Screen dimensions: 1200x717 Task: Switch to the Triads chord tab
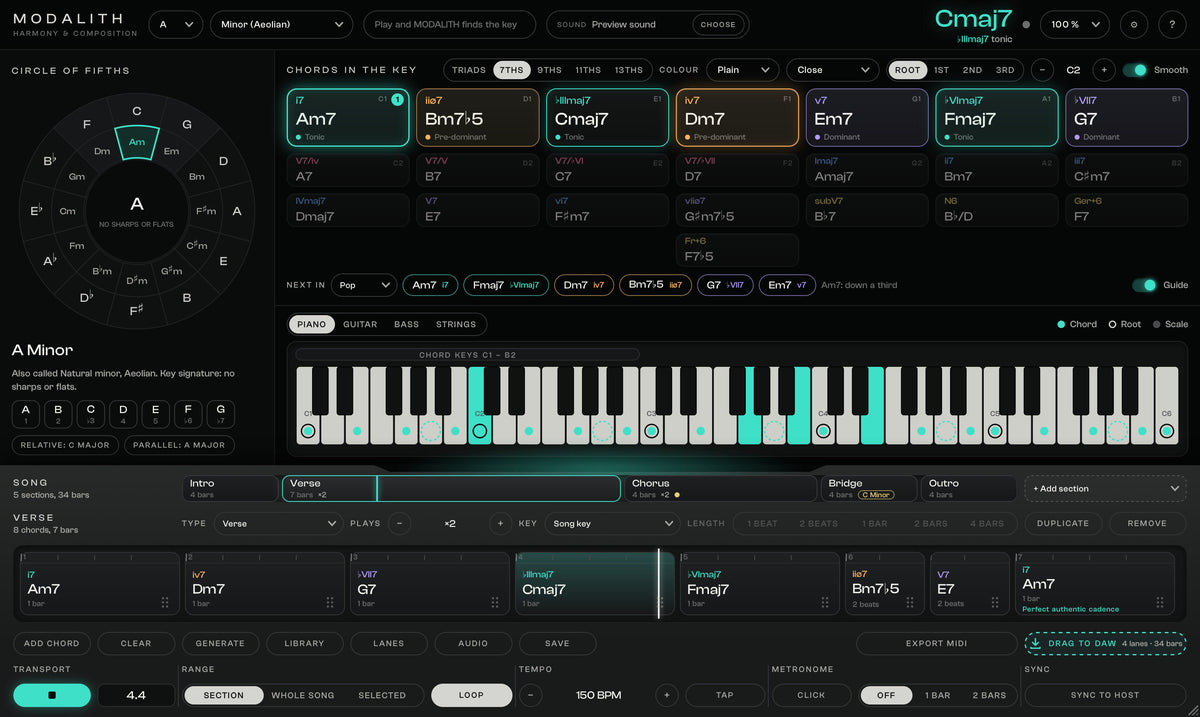(x=469, y=70)
